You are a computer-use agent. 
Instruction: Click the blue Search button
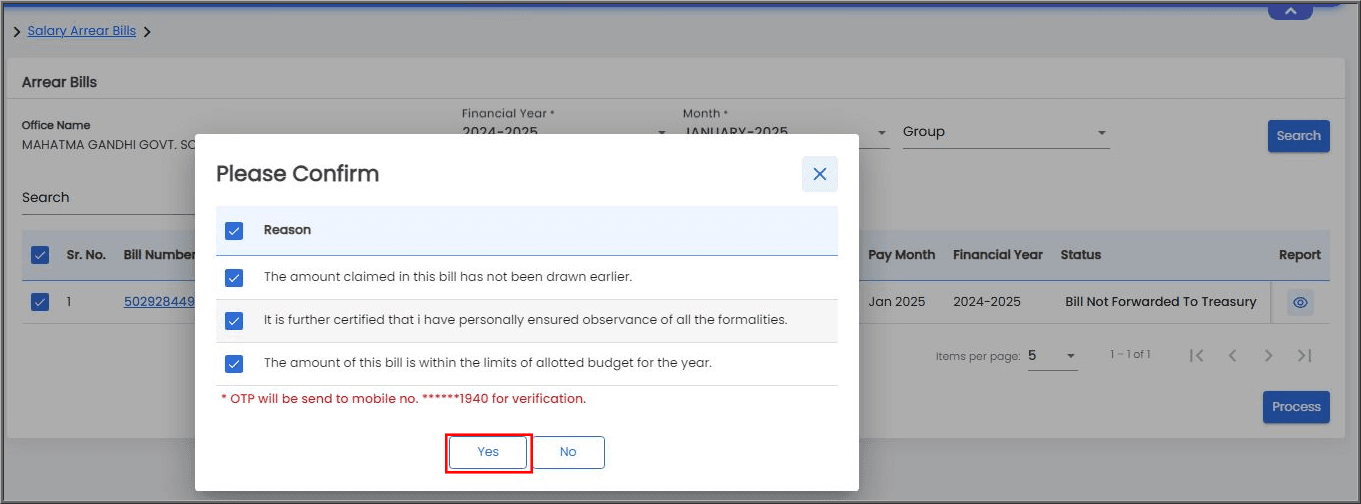1298,136
